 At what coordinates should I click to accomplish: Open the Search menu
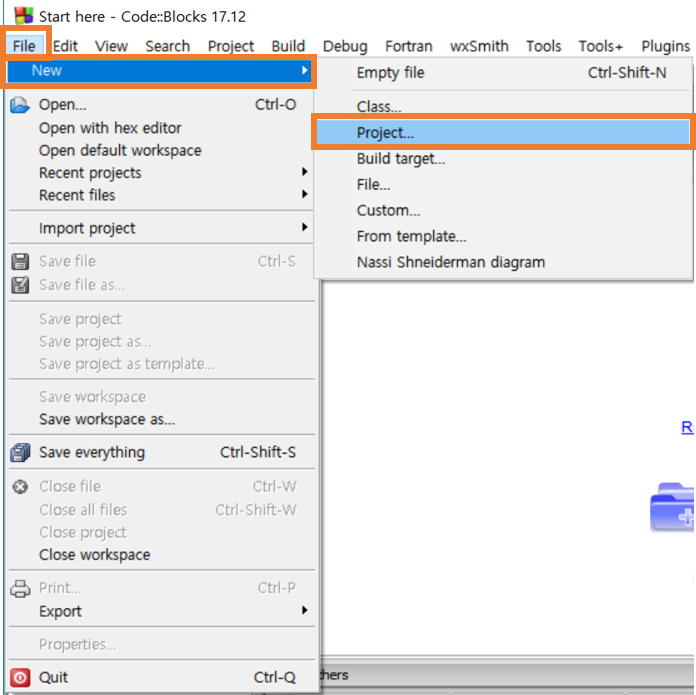click(167, 46)
